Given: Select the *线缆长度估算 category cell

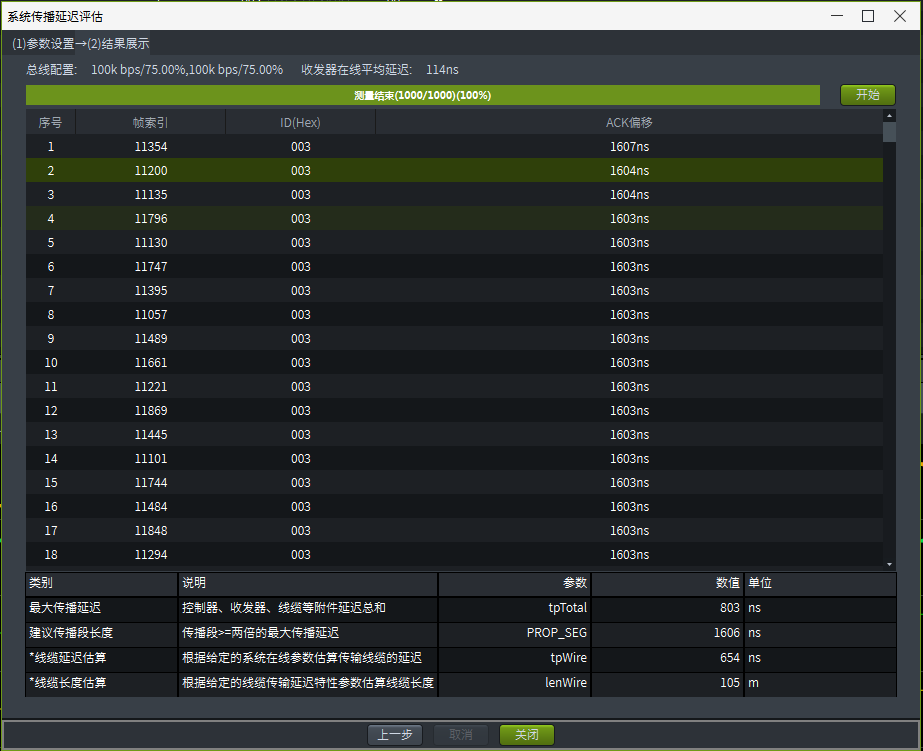Looking at the screenshot, I should click(101, 683).
